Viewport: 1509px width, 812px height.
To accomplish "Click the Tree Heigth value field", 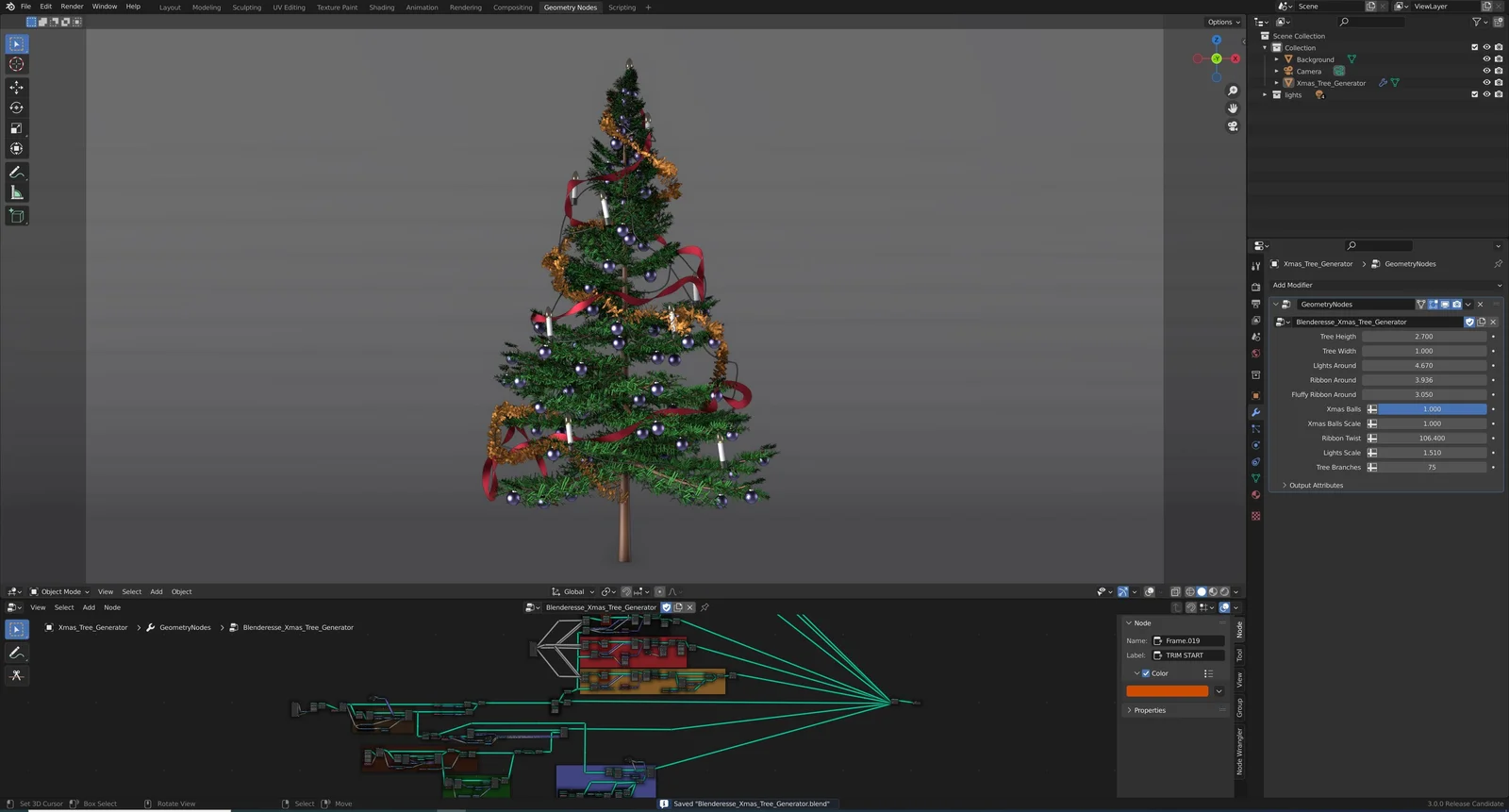I will (1423, 337).
